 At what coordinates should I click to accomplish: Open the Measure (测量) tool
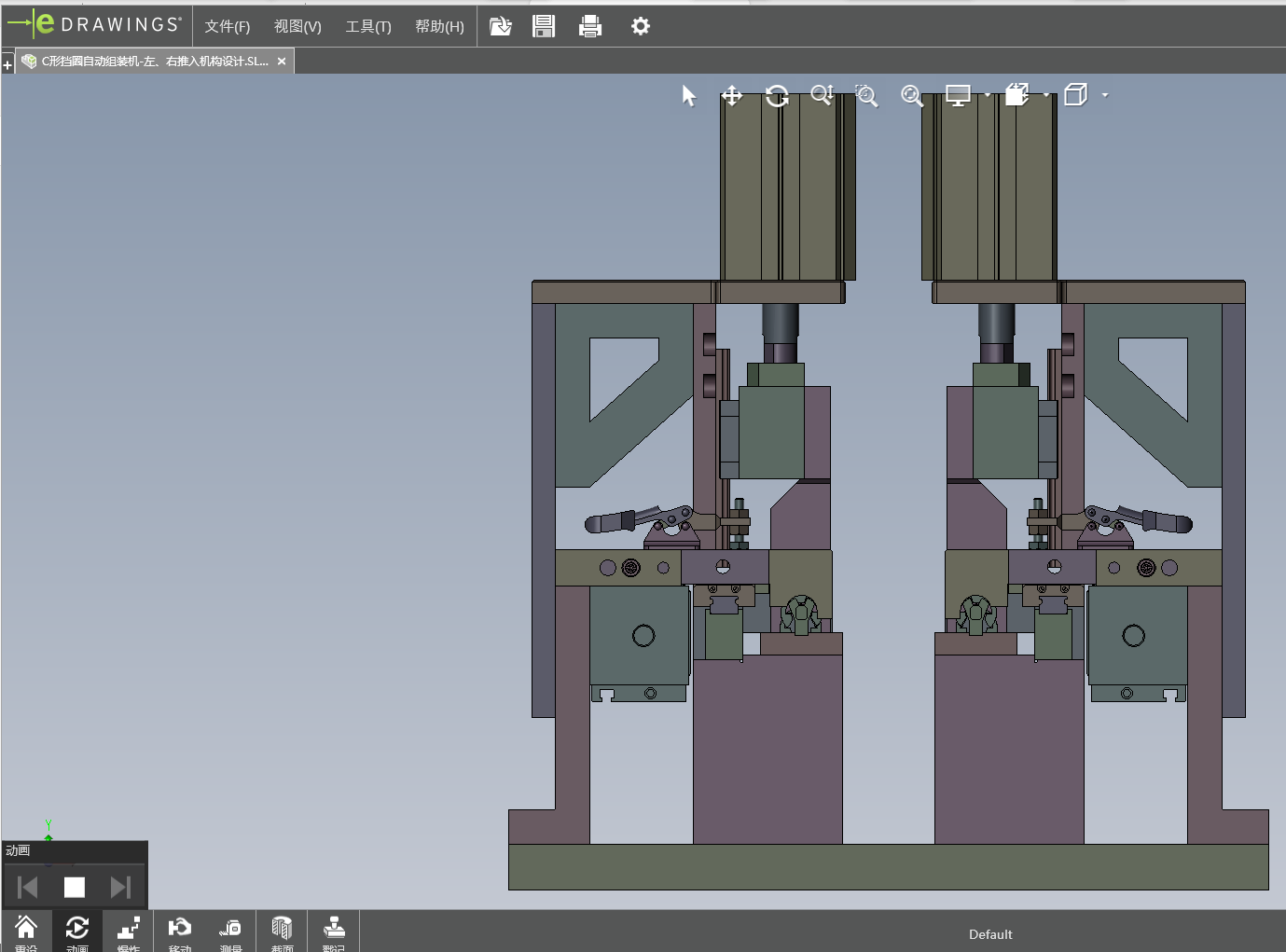230,931
